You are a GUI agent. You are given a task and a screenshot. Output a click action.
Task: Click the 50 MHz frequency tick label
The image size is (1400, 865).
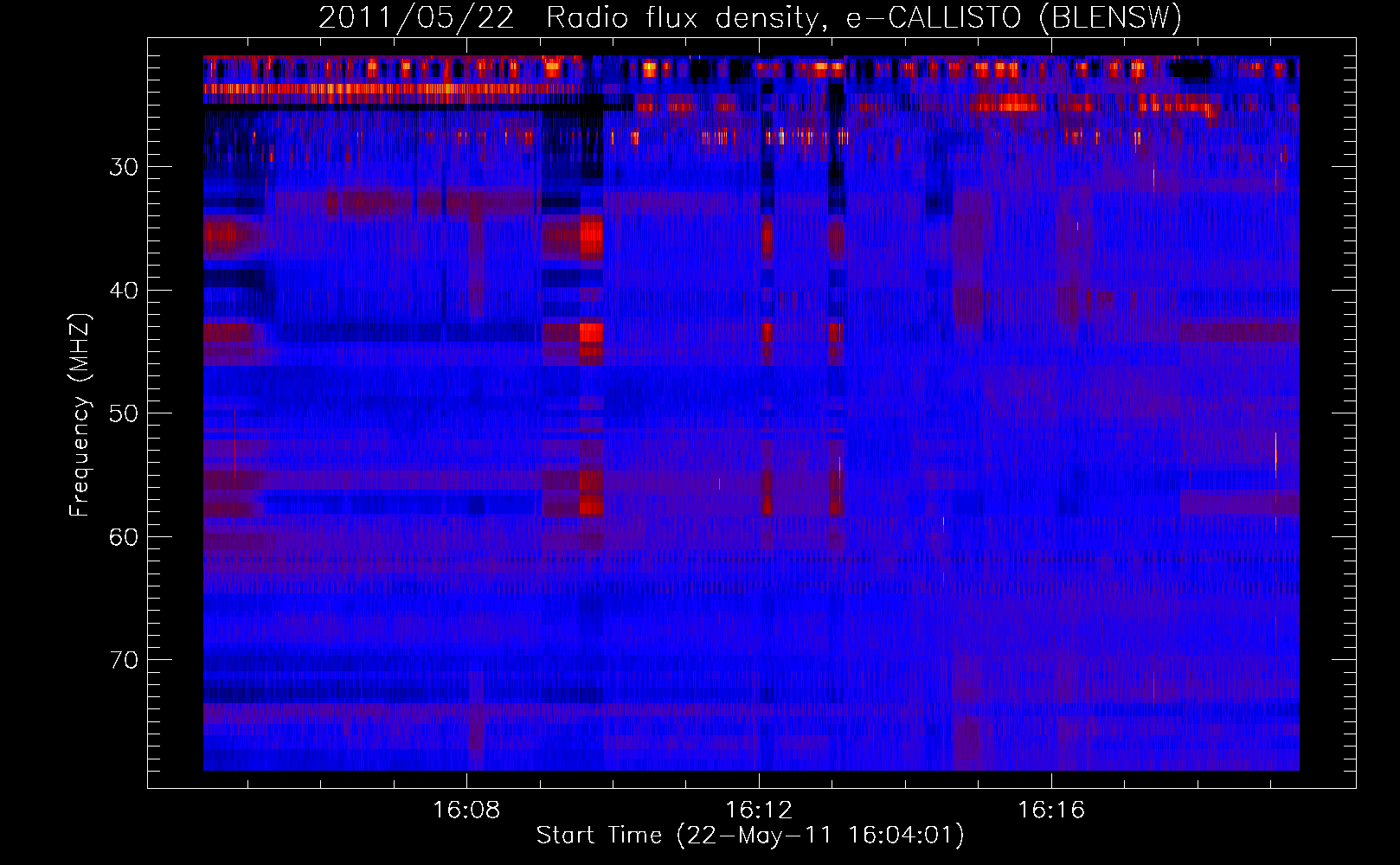(124, 413)
